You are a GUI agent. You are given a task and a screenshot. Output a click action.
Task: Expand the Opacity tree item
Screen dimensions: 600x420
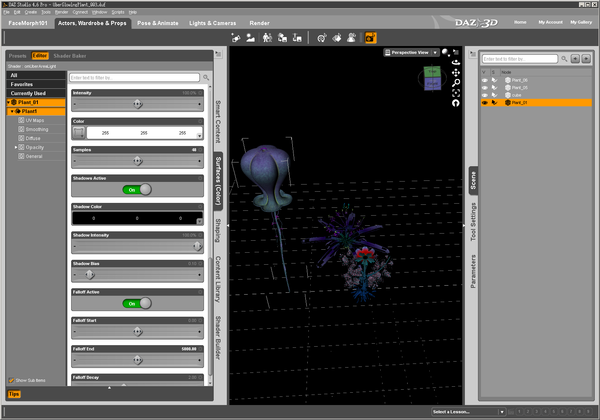(x=16, y=147)
